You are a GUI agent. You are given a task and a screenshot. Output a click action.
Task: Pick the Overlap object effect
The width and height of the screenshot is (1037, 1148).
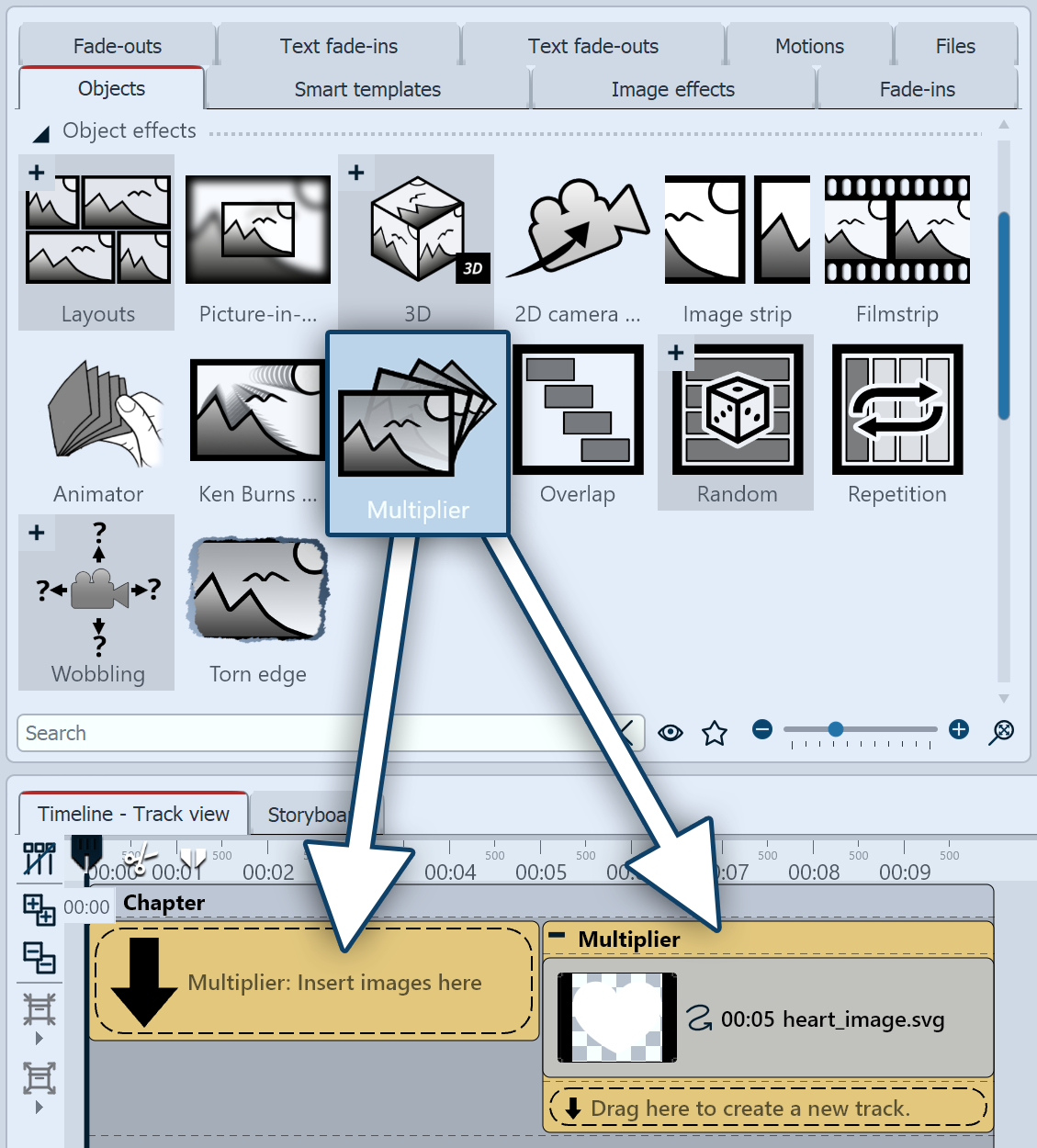pos(578,410)
